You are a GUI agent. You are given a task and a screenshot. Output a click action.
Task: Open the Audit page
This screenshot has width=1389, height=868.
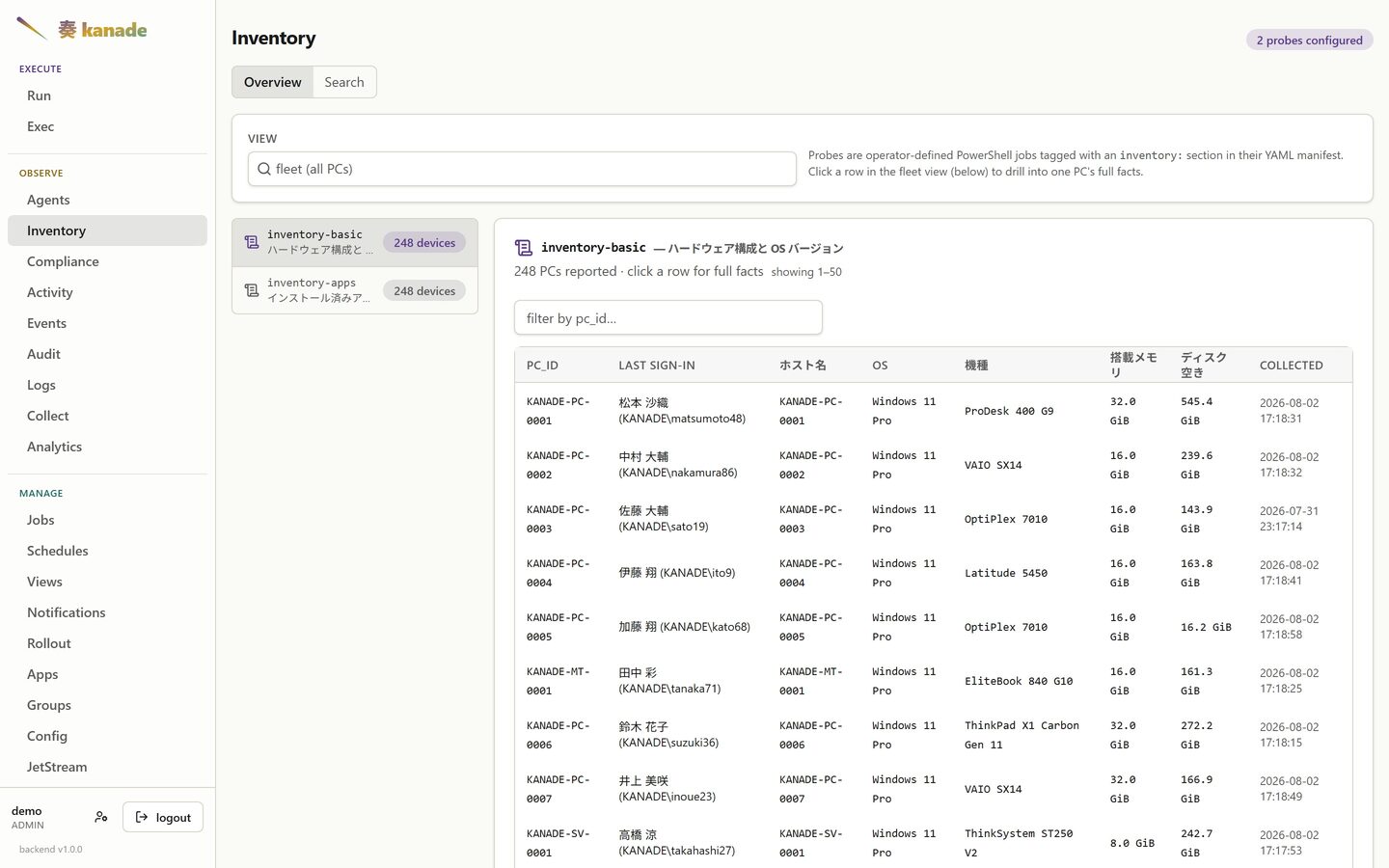click(x=107, y=354)
